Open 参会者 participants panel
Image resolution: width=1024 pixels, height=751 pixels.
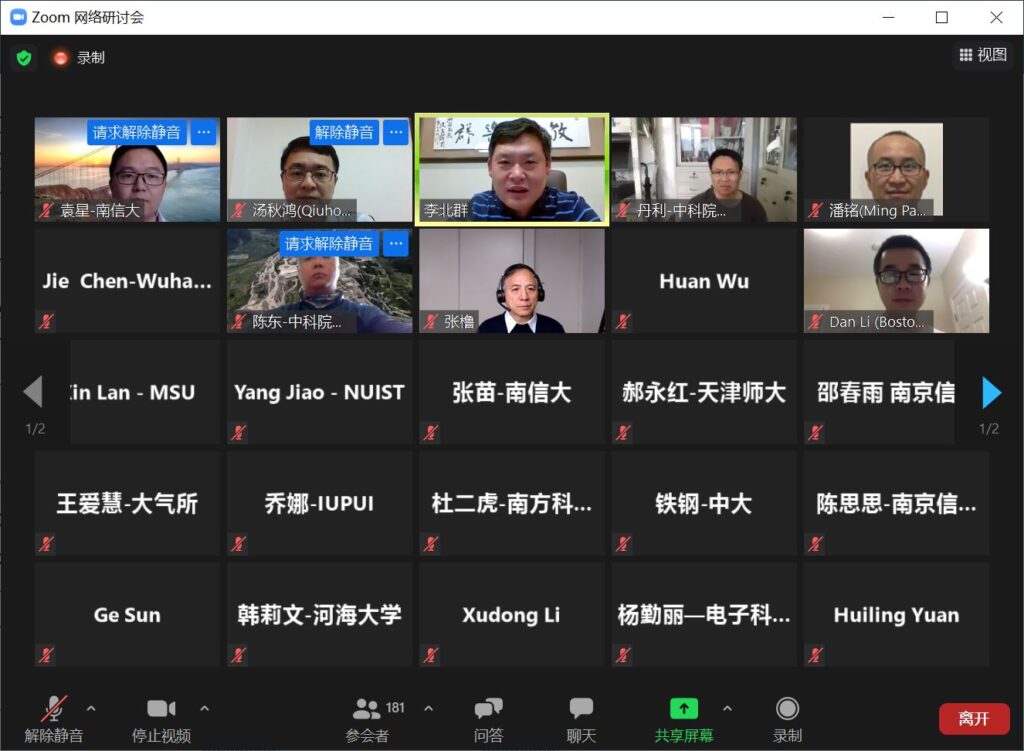367,718
